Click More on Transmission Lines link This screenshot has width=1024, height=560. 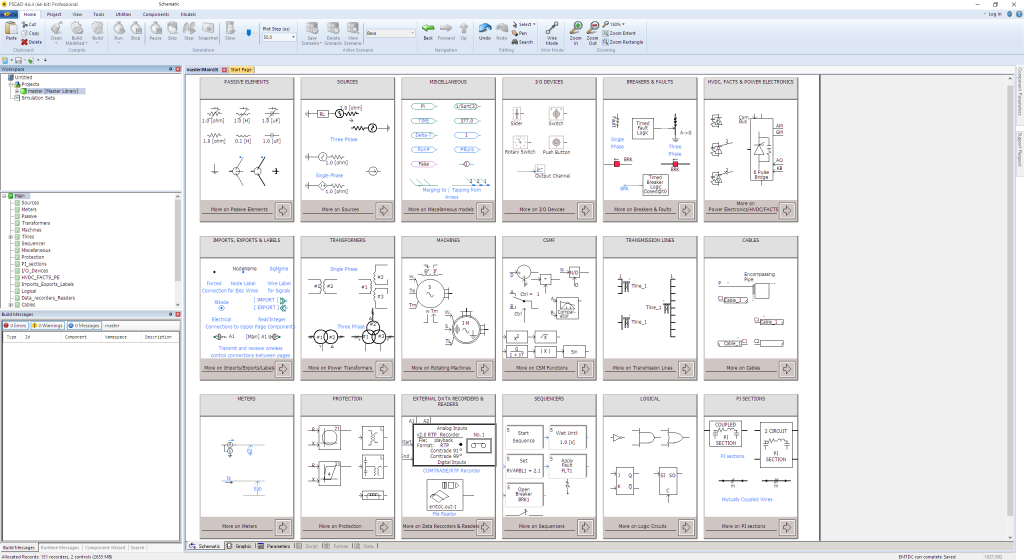pos(641,368)
